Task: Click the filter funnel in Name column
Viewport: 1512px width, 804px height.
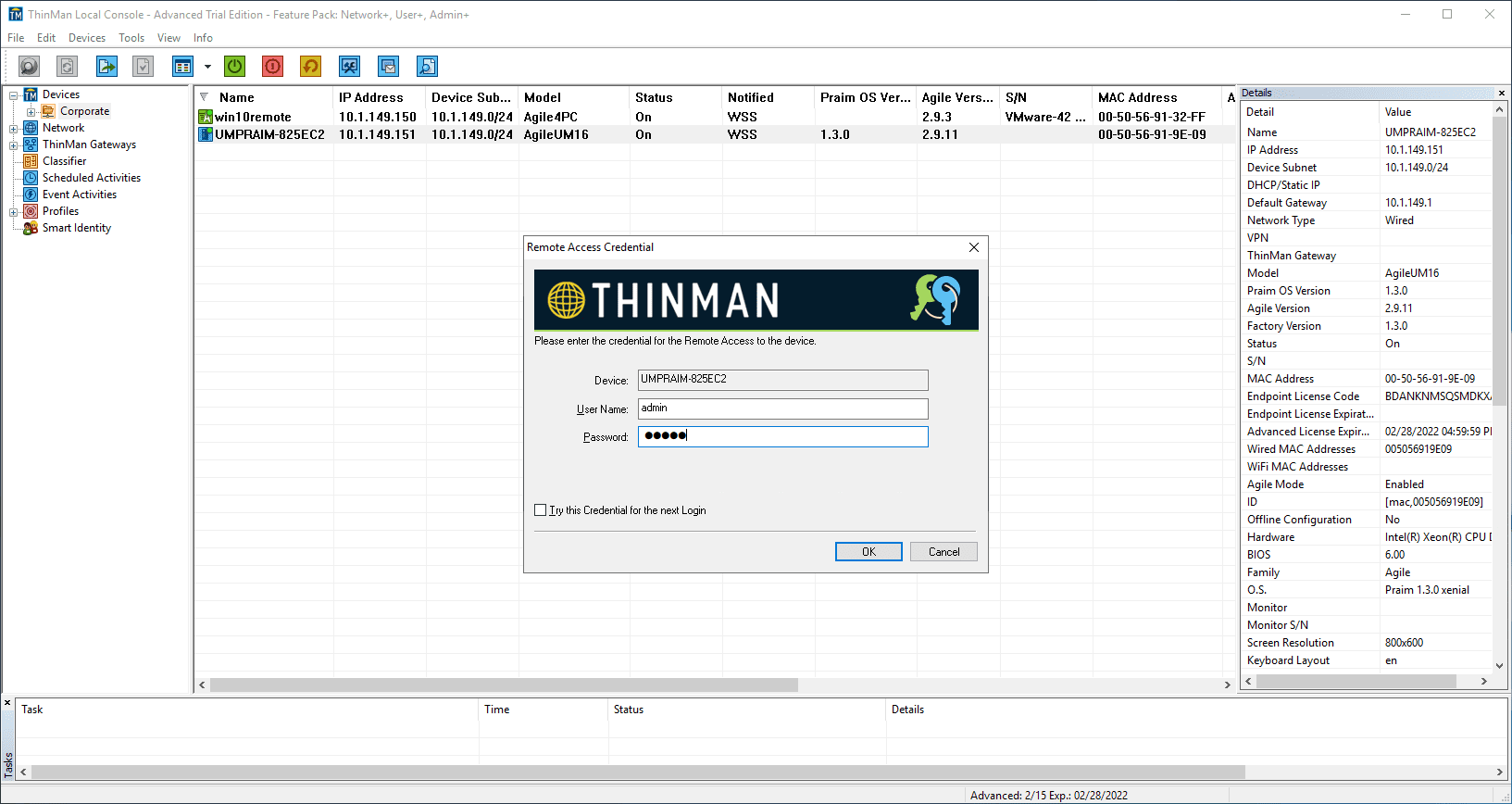Action: pos(204,97)
